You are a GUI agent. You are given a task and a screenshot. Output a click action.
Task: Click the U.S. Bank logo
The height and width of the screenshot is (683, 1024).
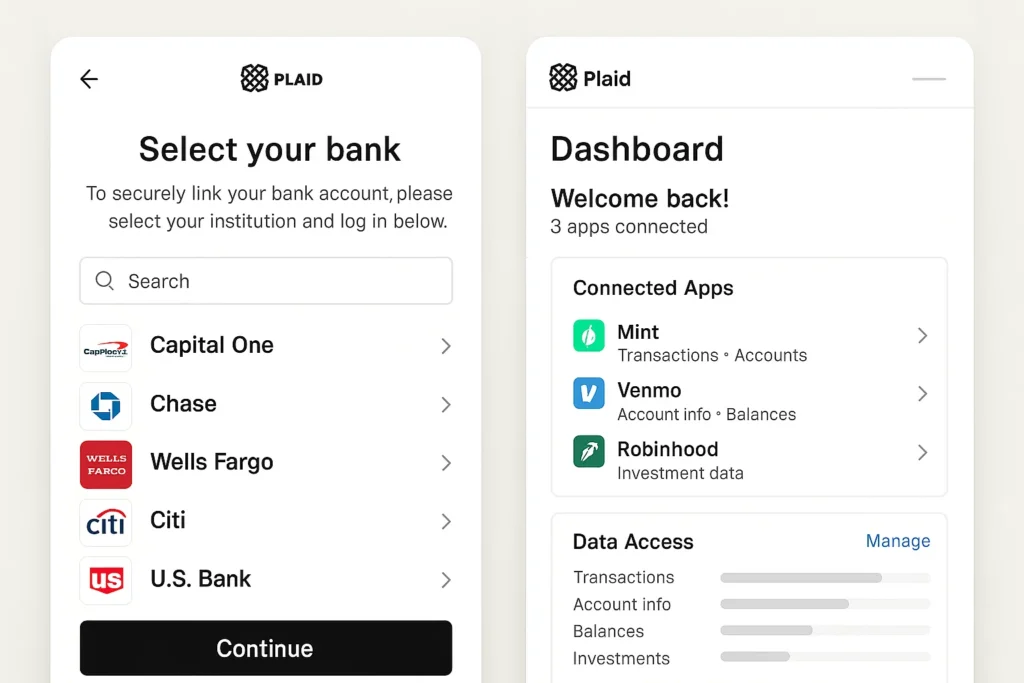tap(105, 580)
